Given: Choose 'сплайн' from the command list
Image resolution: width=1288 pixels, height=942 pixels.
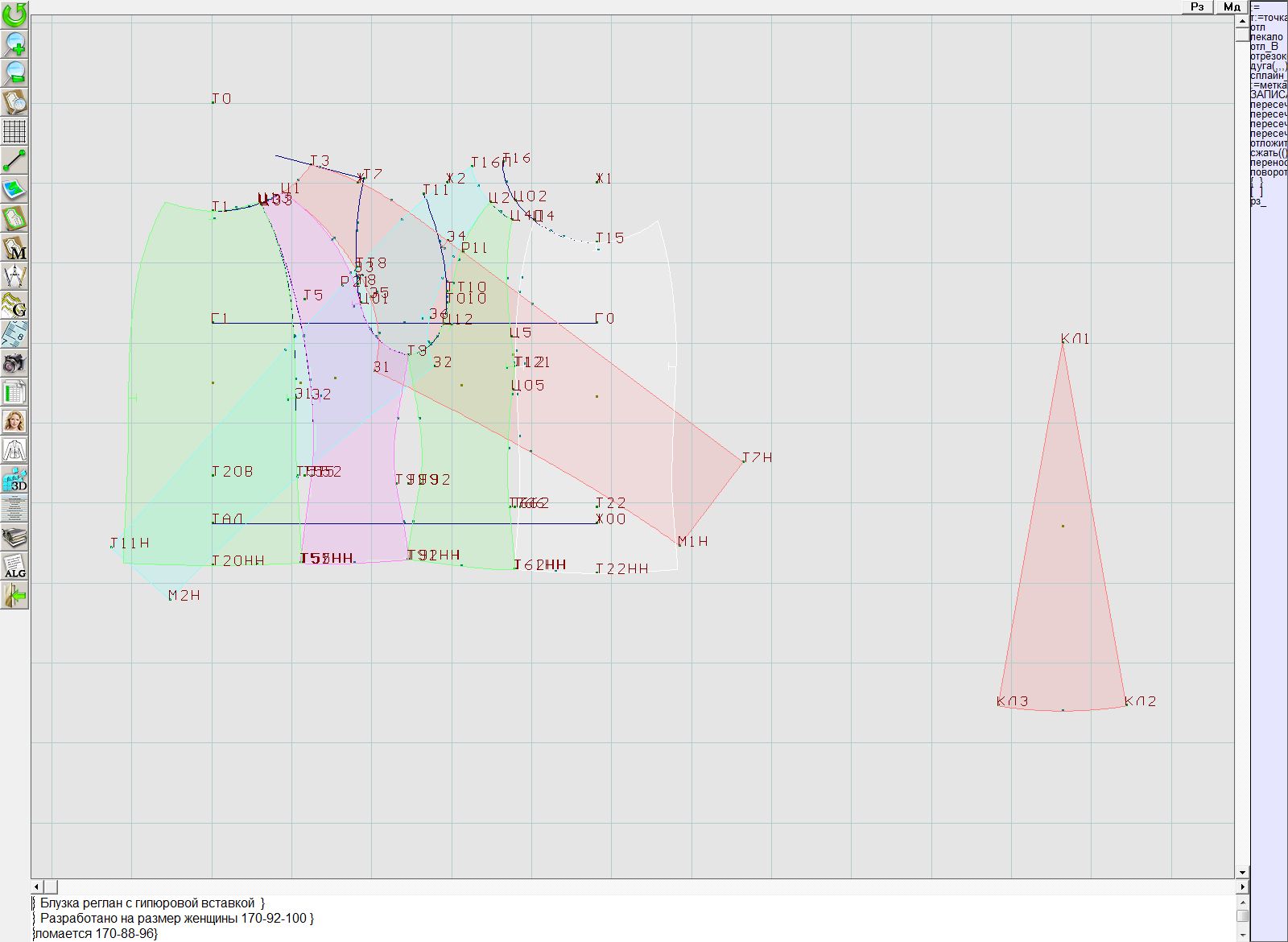Looking at the screenshot, I should (x=1268, y=76).
